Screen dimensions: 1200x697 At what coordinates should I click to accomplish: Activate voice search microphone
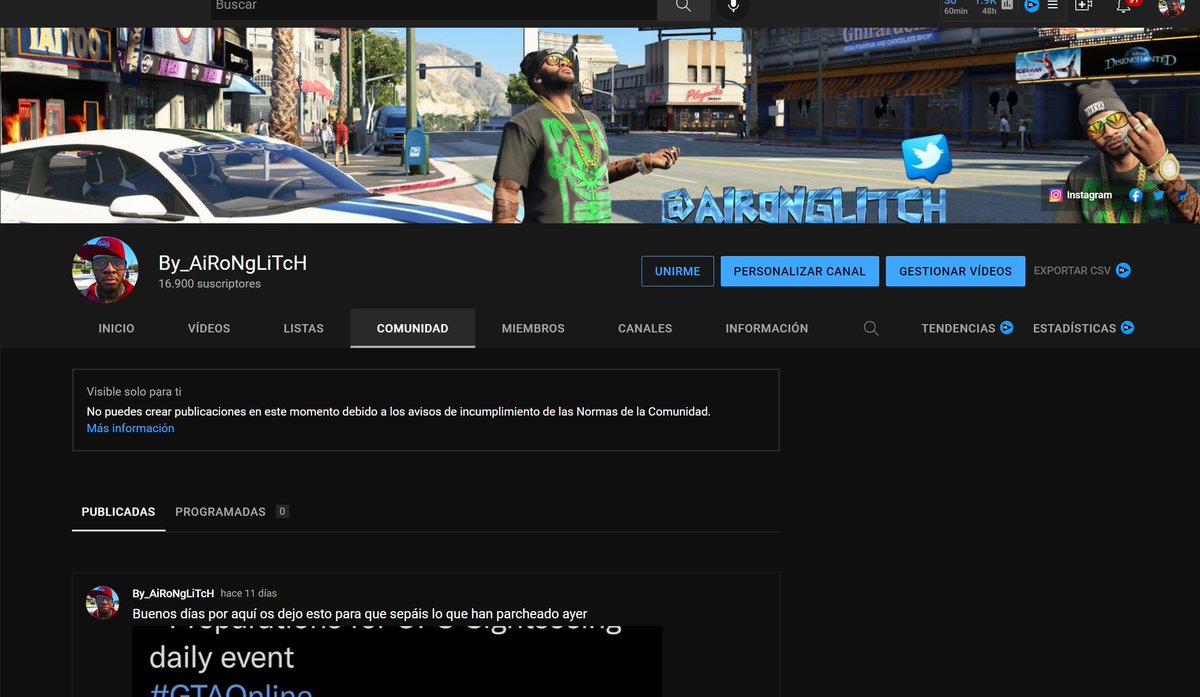pos(733,6)
